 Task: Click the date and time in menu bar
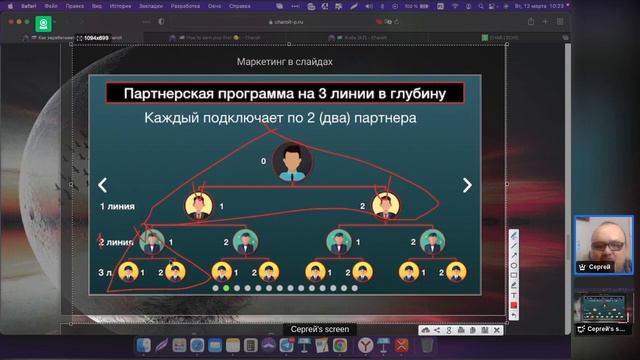(x=540, y=6)
